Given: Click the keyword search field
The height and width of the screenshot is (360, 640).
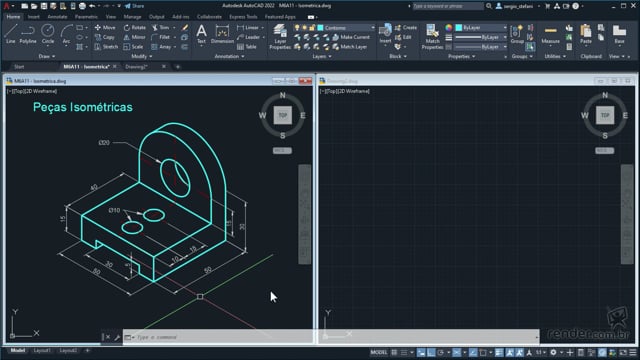Looking at the screenshot, I should click(448, 6).
